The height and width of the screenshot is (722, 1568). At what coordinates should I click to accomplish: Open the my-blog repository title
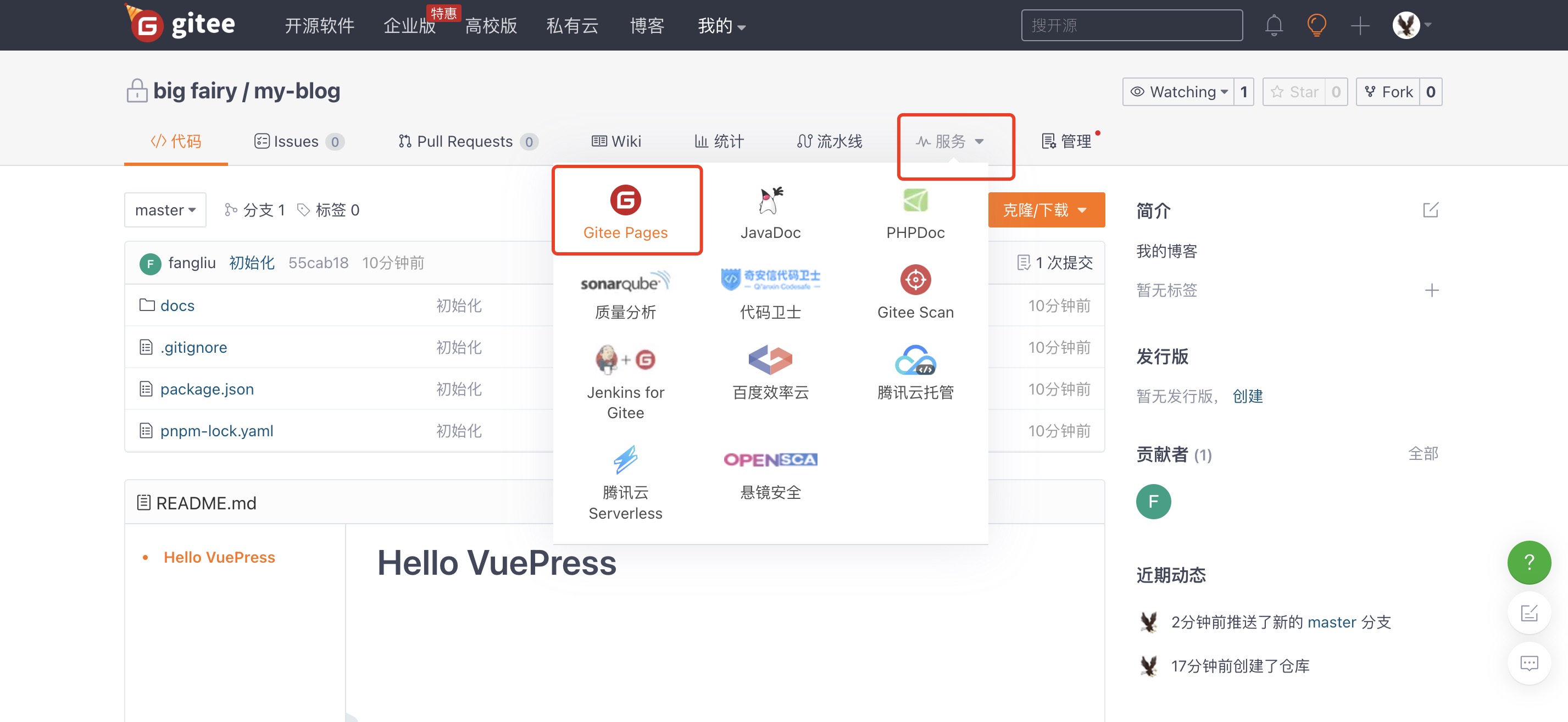tap(297, 91)
